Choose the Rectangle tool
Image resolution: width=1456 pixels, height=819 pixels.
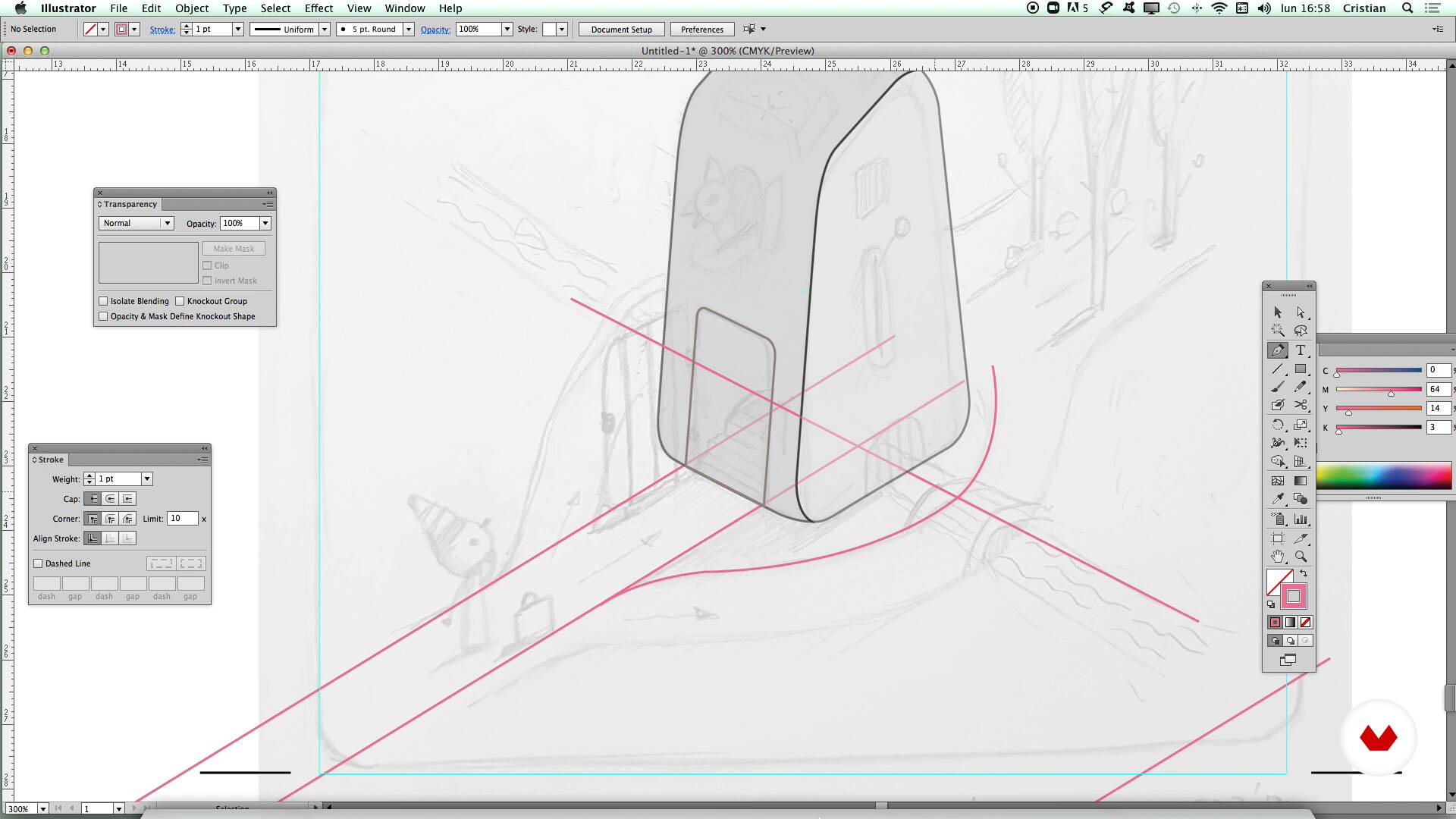click(x=1301, y=369)
